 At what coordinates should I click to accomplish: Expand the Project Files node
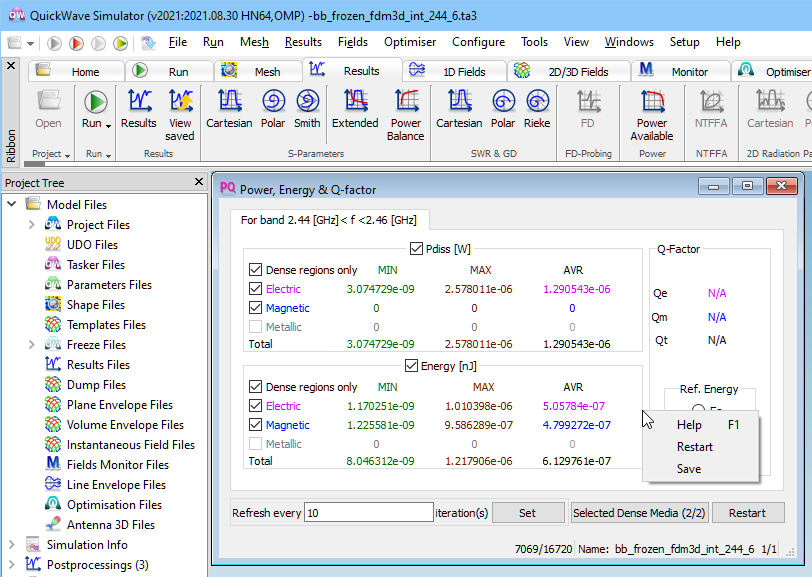(32, 224)
